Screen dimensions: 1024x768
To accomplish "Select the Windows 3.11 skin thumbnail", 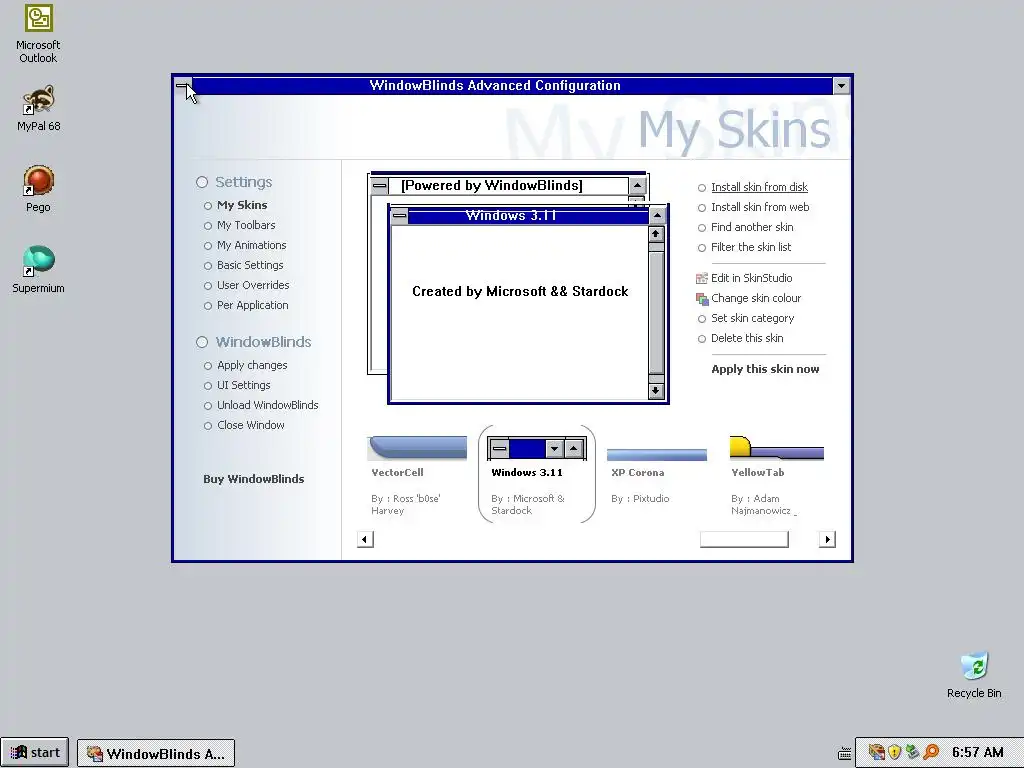I will [537, 448].
